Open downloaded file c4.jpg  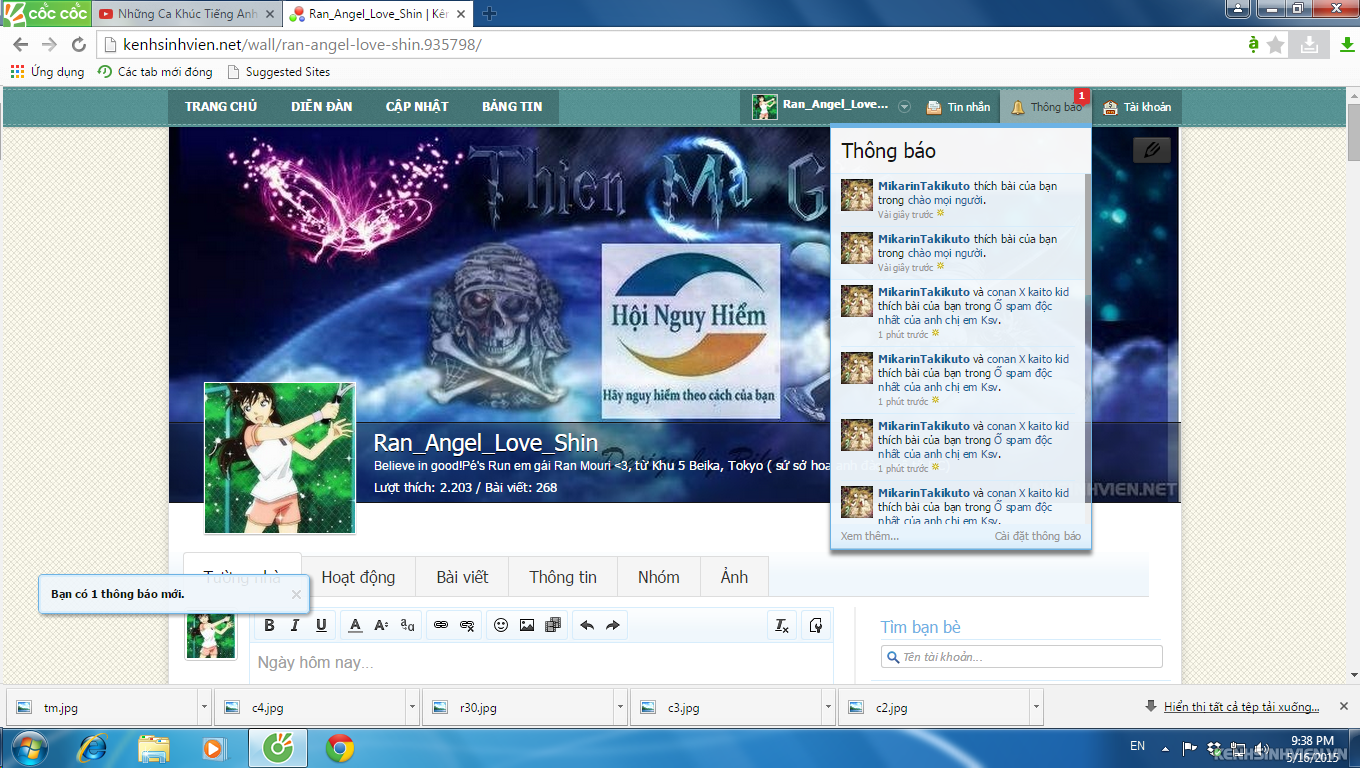click(310, 707)
